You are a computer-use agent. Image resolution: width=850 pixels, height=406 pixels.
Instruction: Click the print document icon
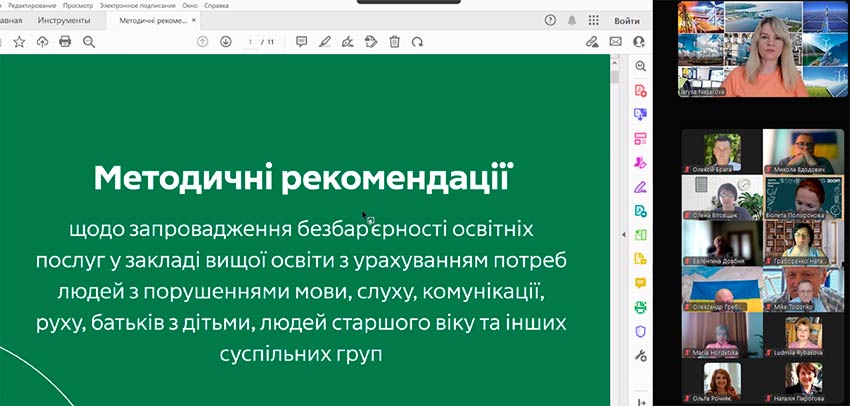(65, 42)
